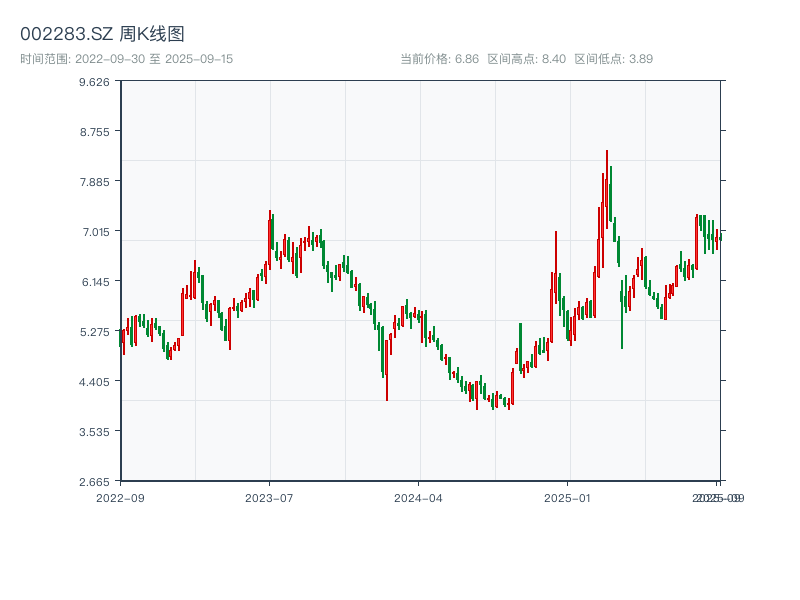This screenshot has width=800, height=600.
Task: Click the x-axis label 2024-04
Action: coord(418,498)
